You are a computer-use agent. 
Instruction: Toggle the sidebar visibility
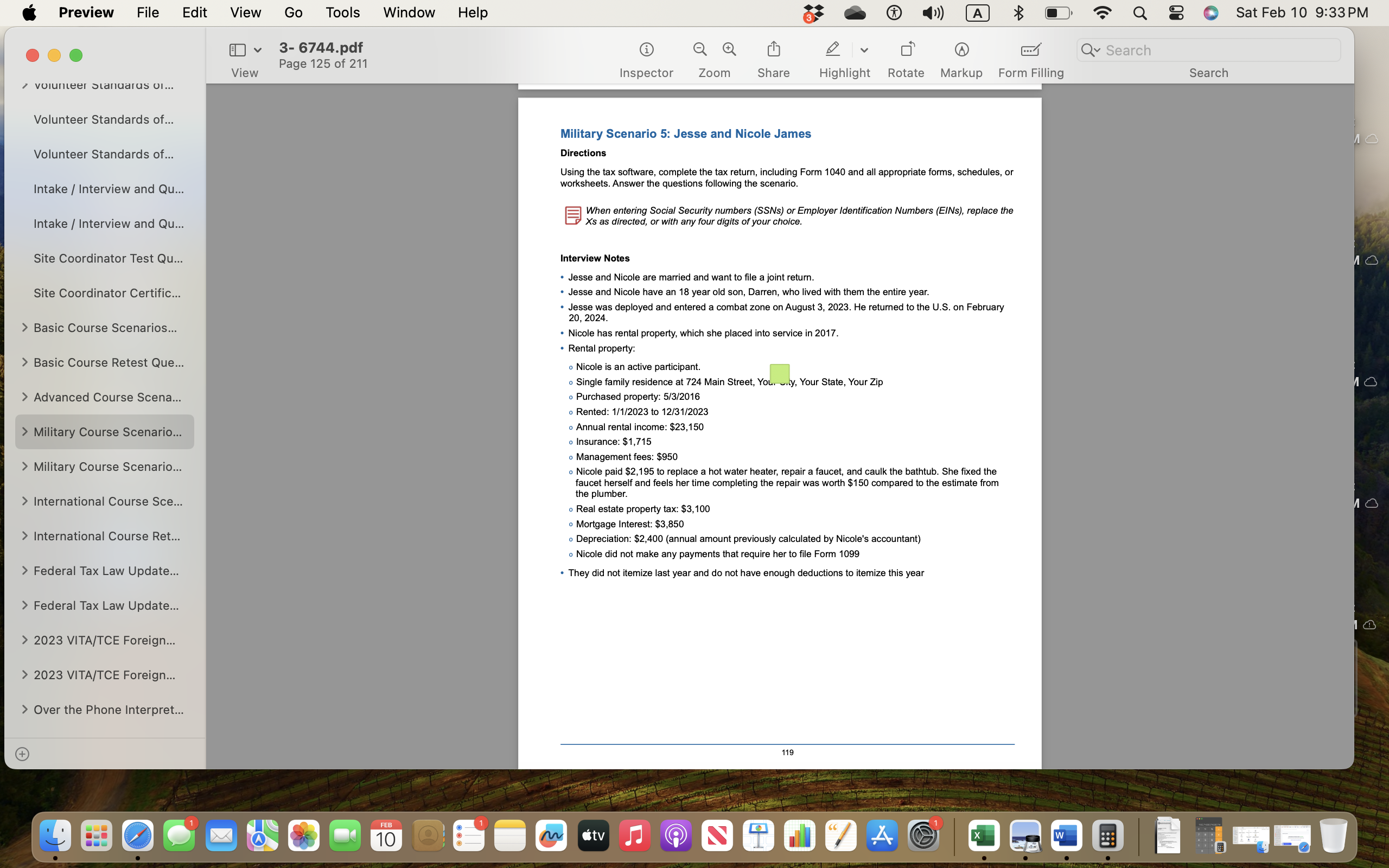click(238, 49)
